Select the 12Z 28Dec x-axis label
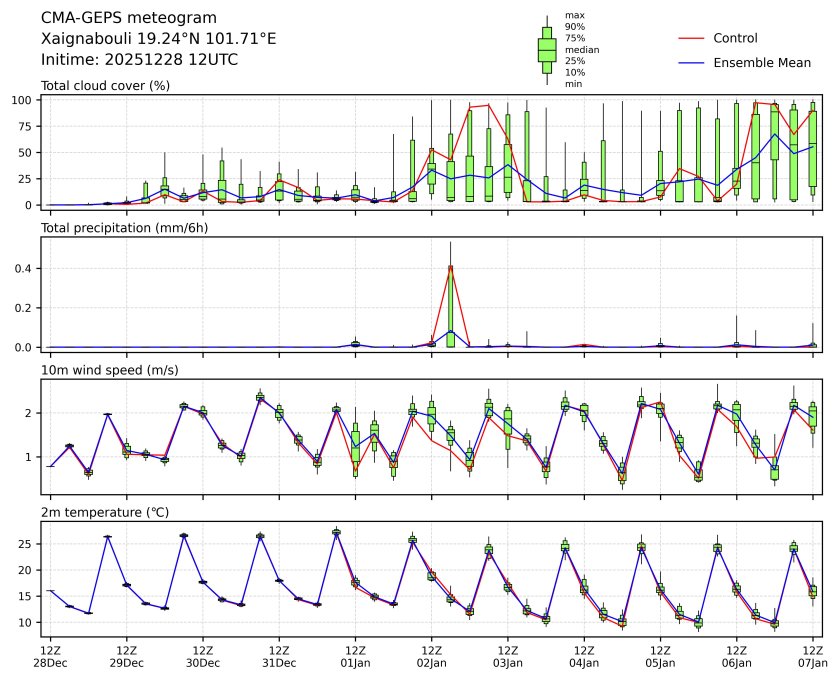 [50, 655]
